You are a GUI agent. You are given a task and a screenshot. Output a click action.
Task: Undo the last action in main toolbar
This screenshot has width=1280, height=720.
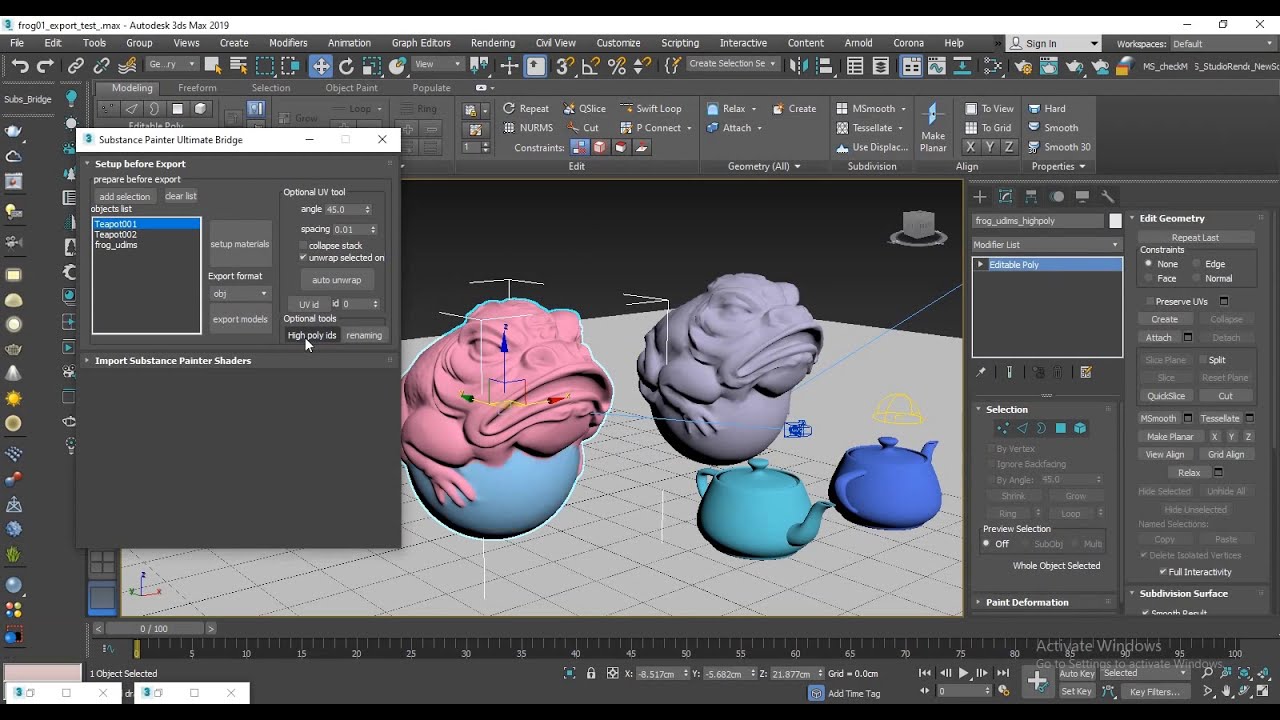(x=20, y=66)
